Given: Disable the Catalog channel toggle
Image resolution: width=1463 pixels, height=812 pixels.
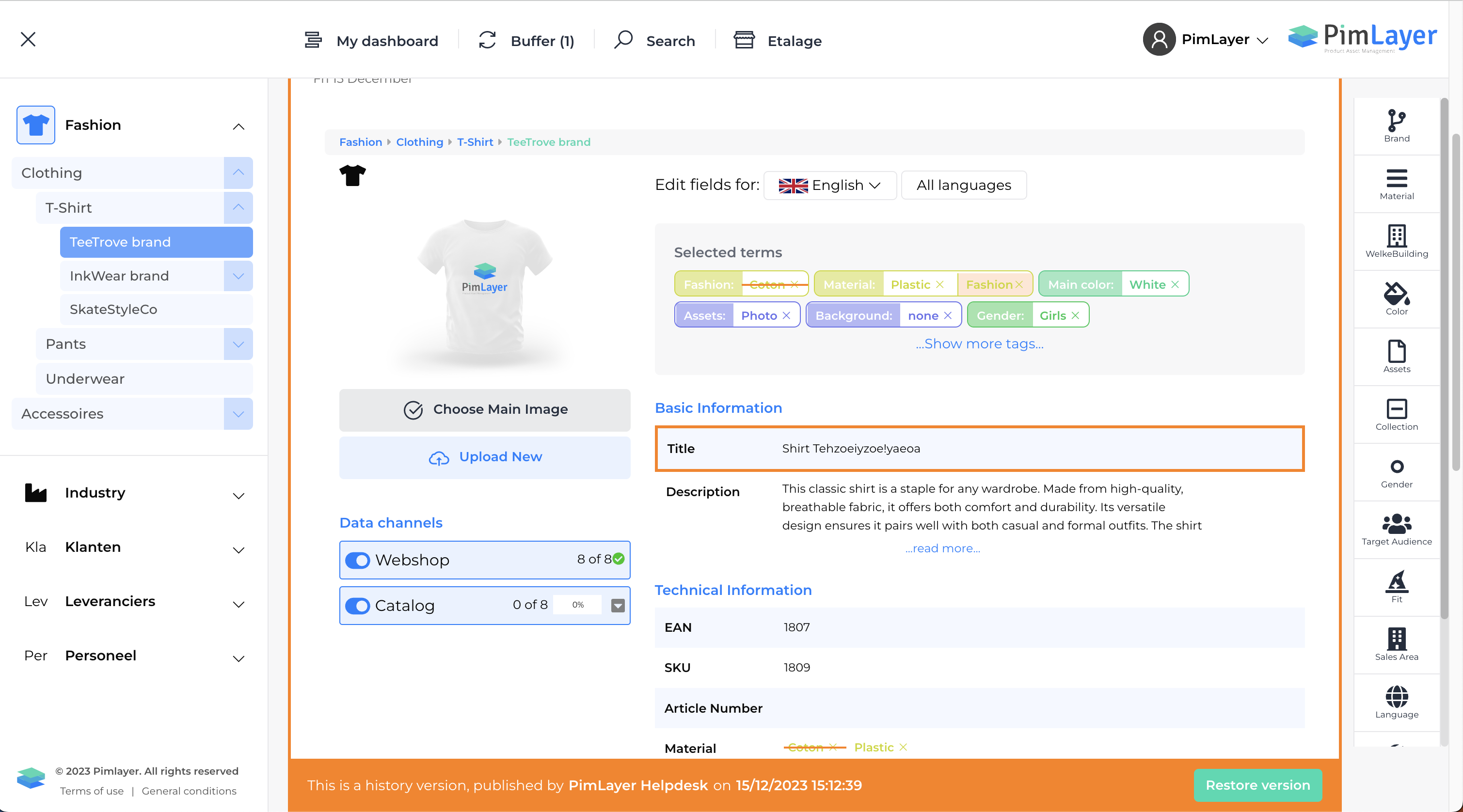Looking at the screenshot, I should [x=358, y=606].
